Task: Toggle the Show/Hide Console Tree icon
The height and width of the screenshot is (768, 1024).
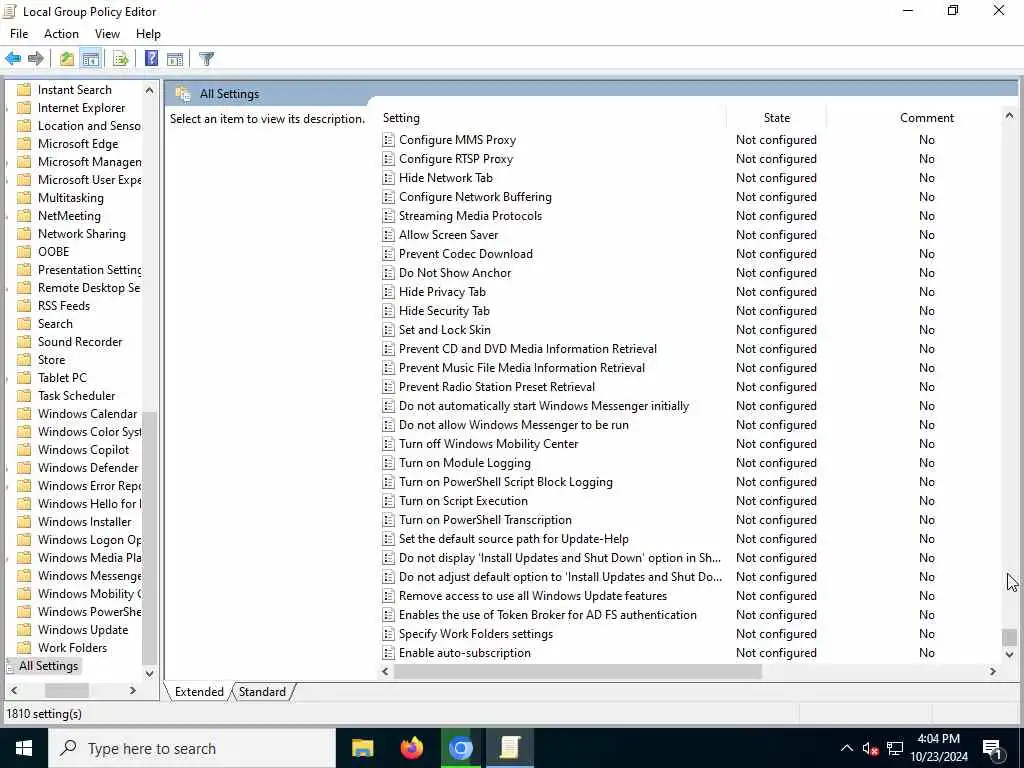Action: coord(91,59)
